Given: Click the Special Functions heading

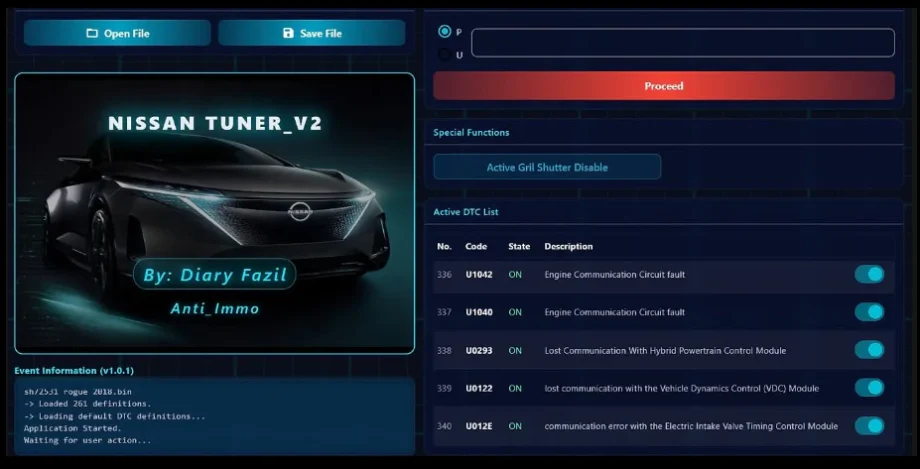Looking at the screenshot, I should tap(471, 133).
